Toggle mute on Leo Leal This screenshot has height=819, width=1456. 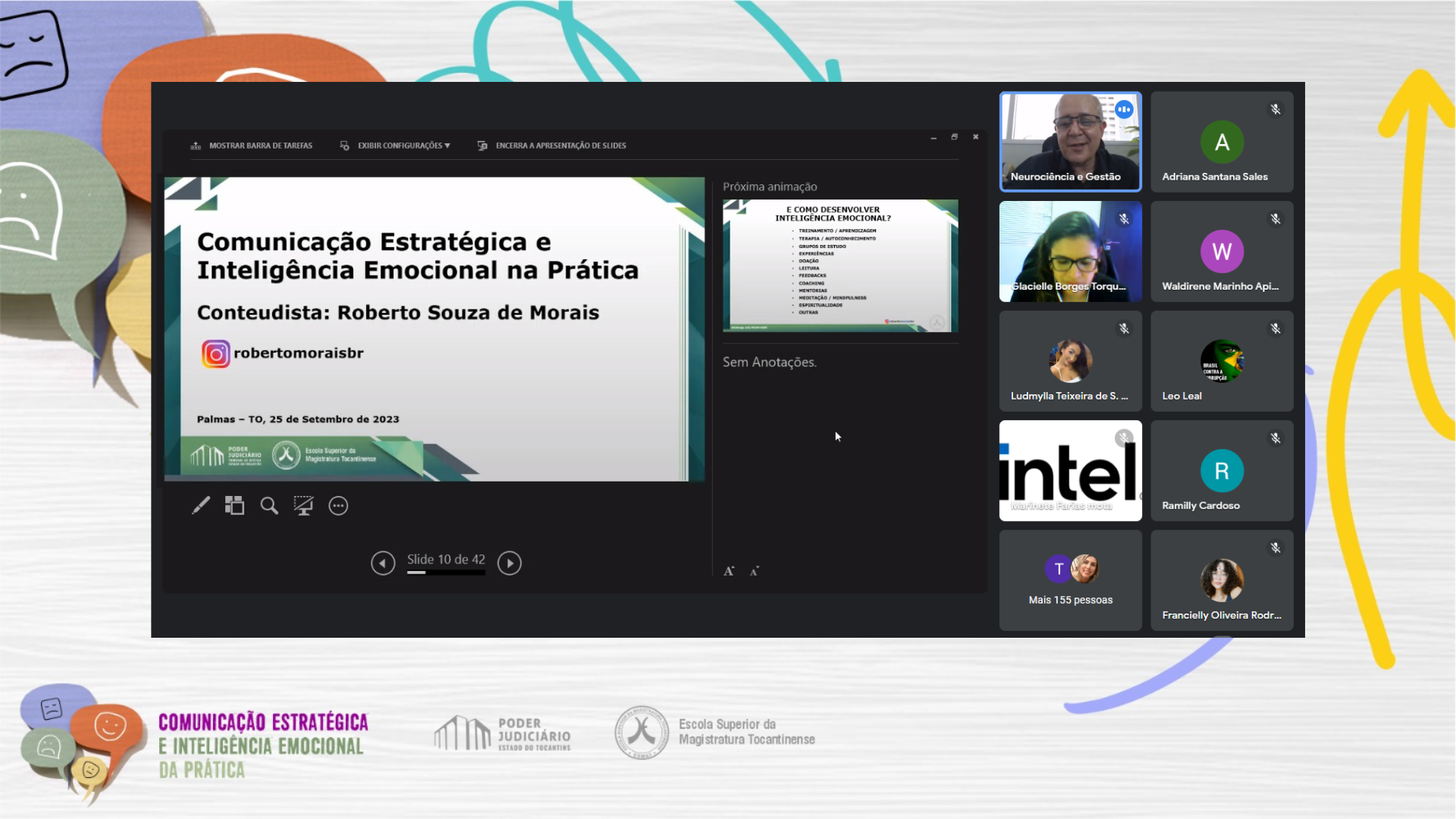[1276, 328]
